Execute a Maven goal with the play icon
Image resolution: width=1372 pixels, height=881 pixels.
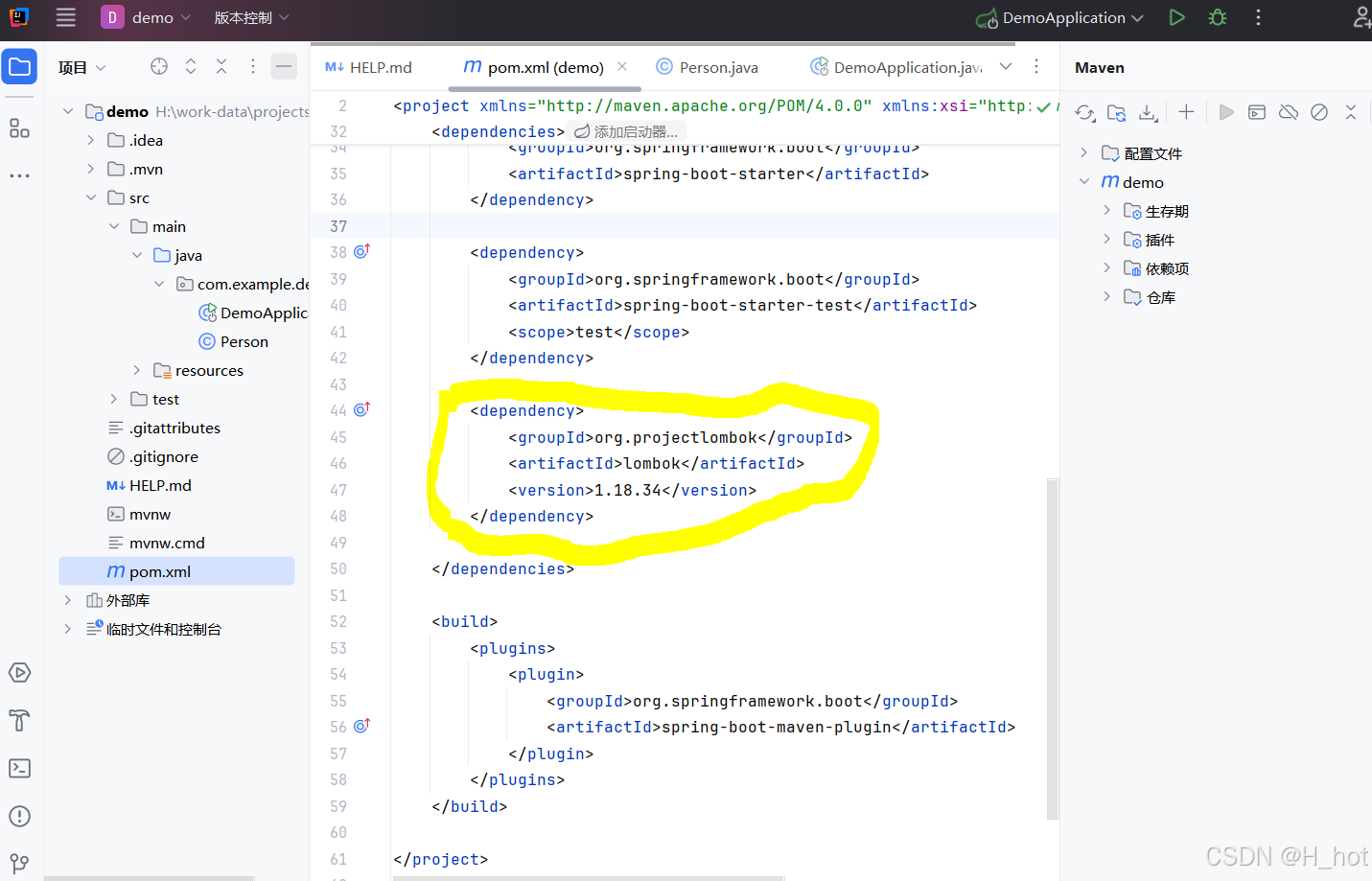pyautogui.click(x=1226, y=113)
